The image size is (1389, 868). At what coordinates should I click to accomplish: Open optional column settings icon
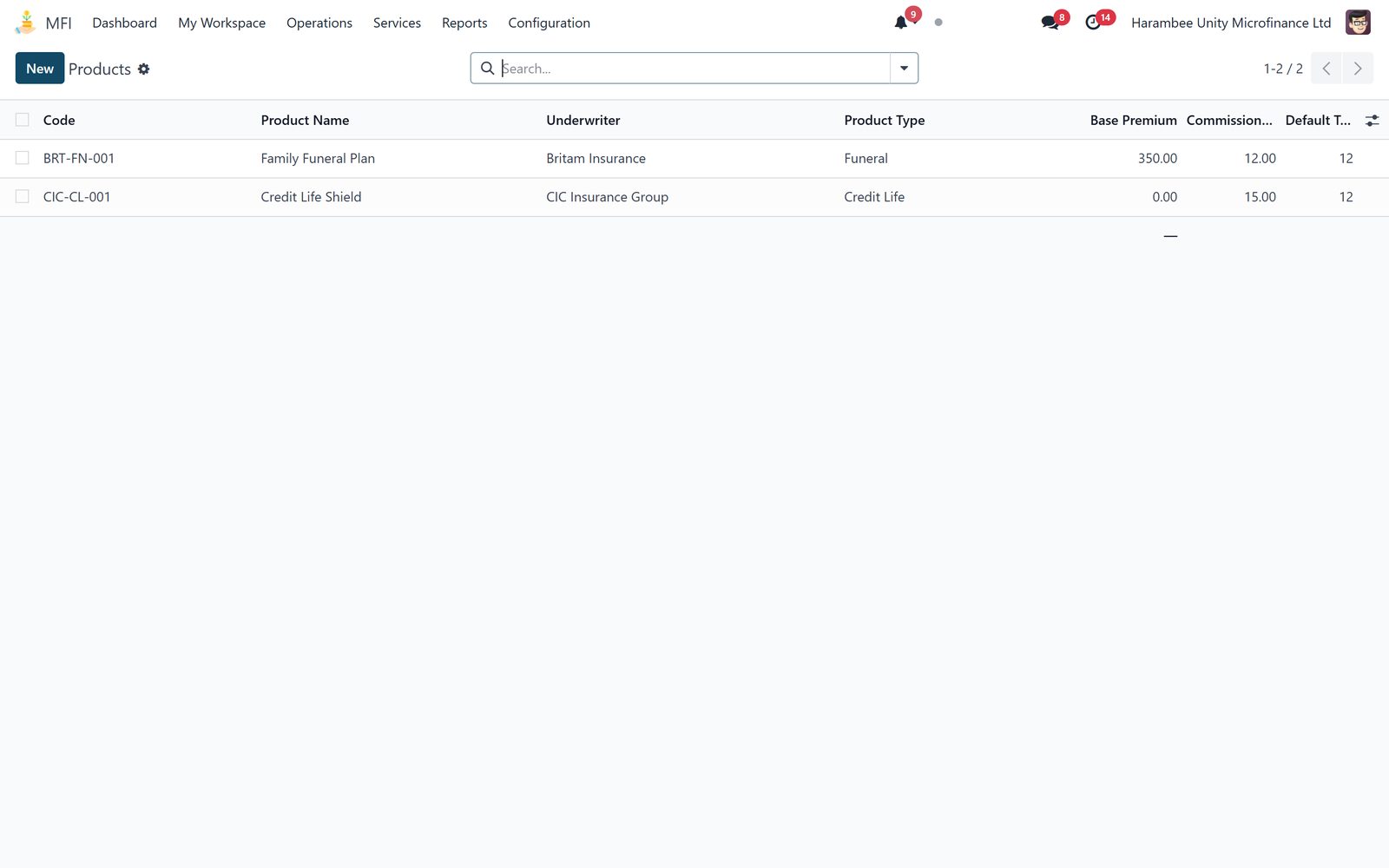1372,121
